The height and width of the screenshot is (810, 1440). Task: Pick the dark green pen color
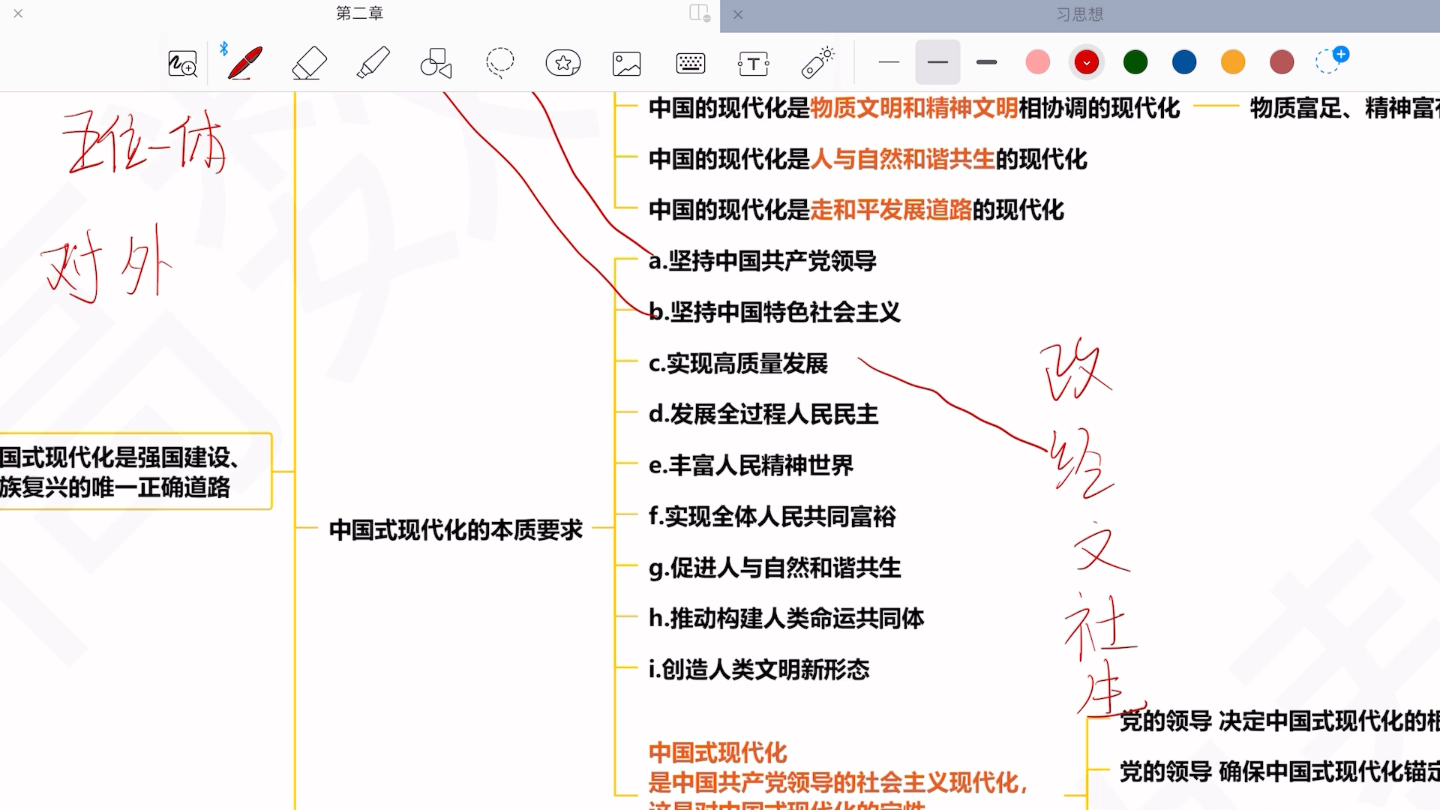(x=1135, y=62)
